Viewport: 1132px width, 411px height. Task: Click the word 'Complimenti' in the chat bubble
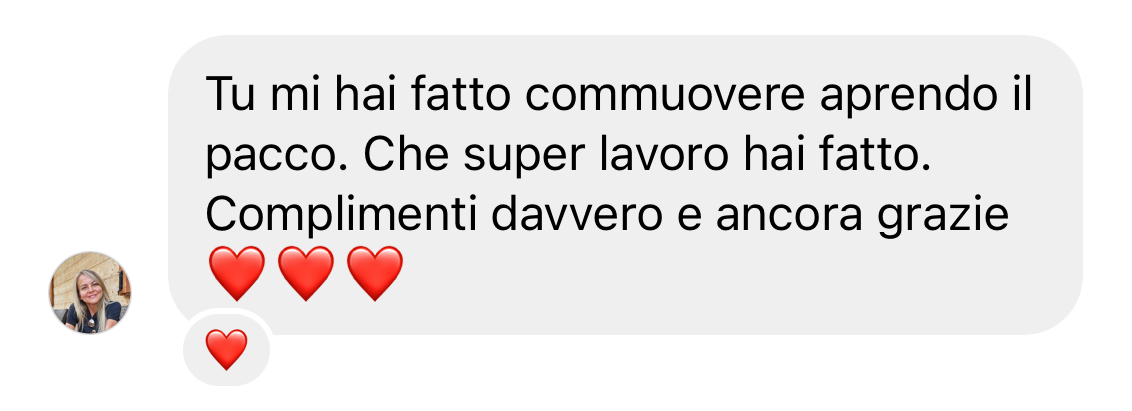pos(341,216)
